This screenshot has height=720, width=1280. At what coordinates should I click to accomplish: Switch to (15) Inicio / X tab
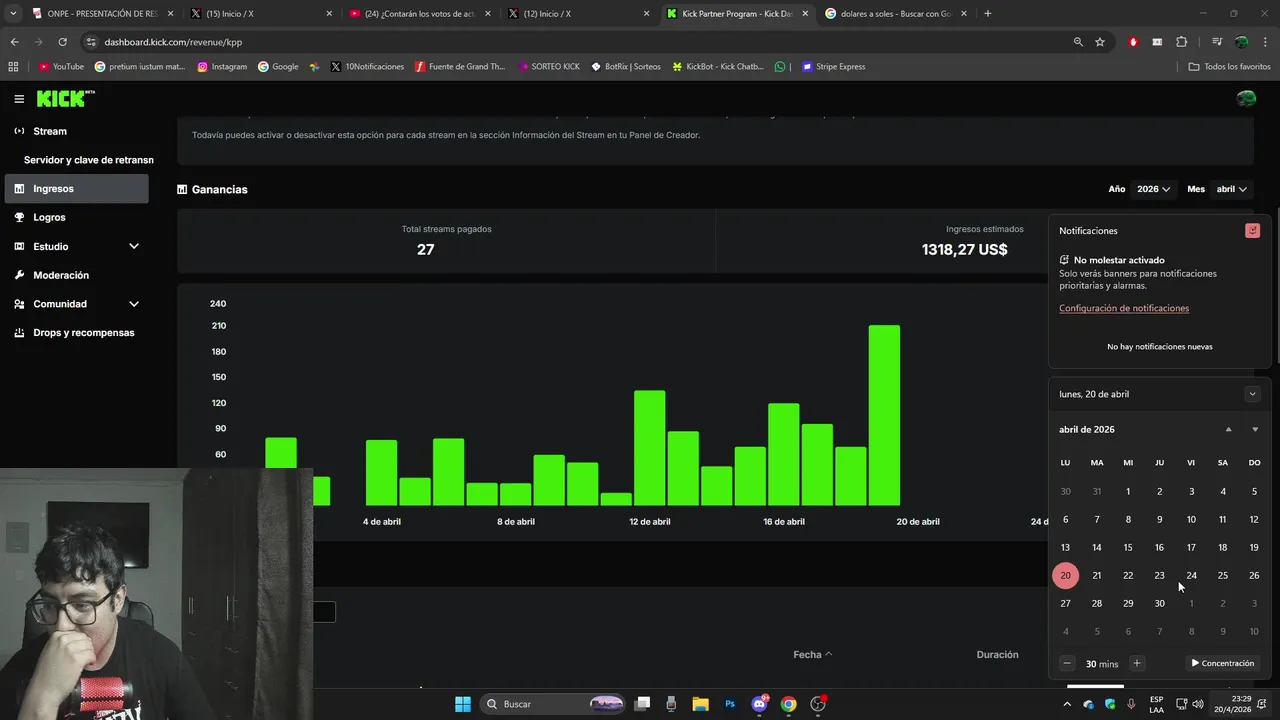(258, 14)
